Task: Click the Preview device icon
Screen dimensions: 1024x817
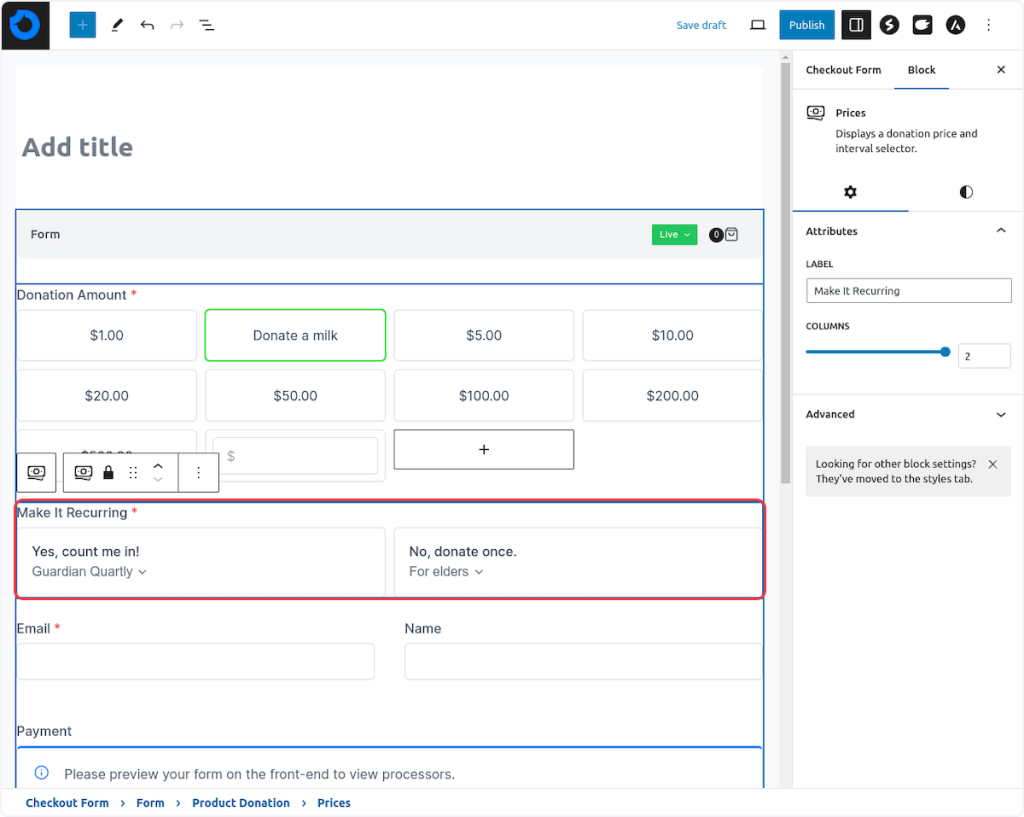Action: click(x=758, y=25)
